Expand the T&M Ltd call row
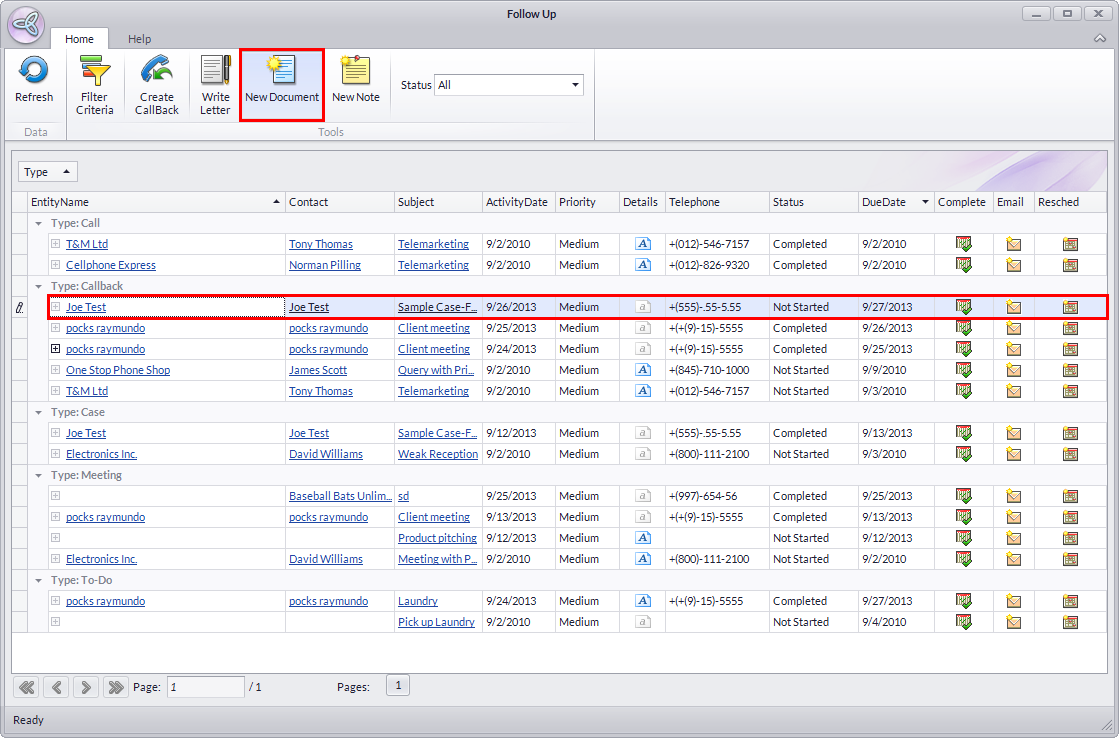 pyautogui.click(x=56, y=244)
